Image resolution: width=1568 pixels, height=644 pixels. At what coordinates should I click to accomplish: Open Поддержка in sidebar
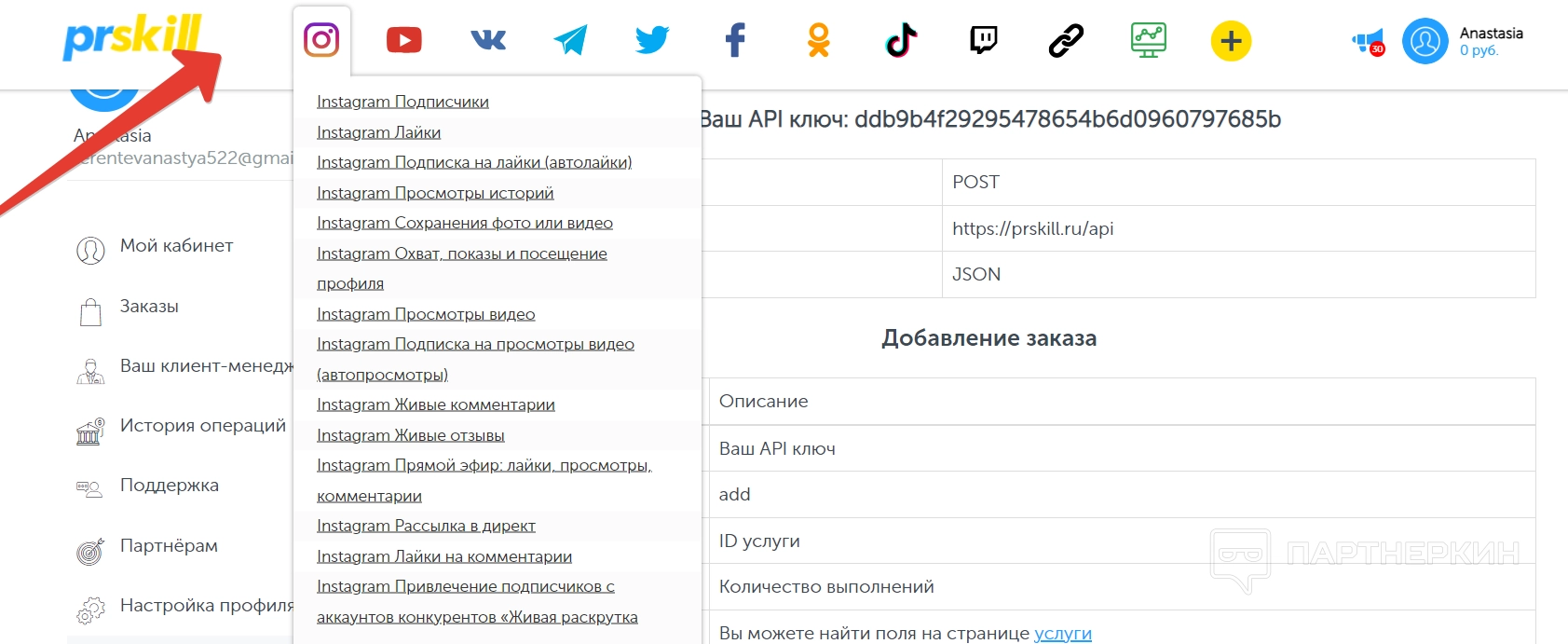coord(170,486)
